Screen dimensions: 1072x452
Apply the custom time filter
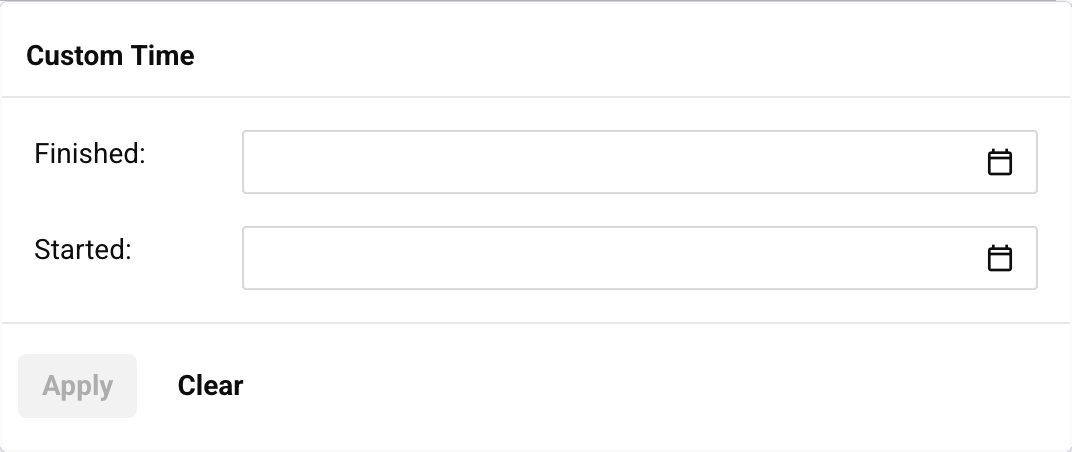click(78, 386)
